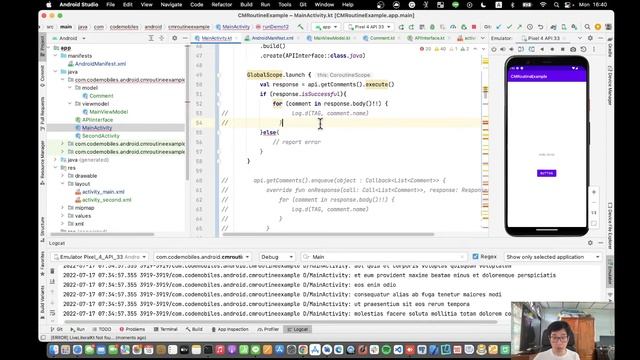The image size is (640, 360).
Task: Open Finder from the Dock
Action: [54, 349]
